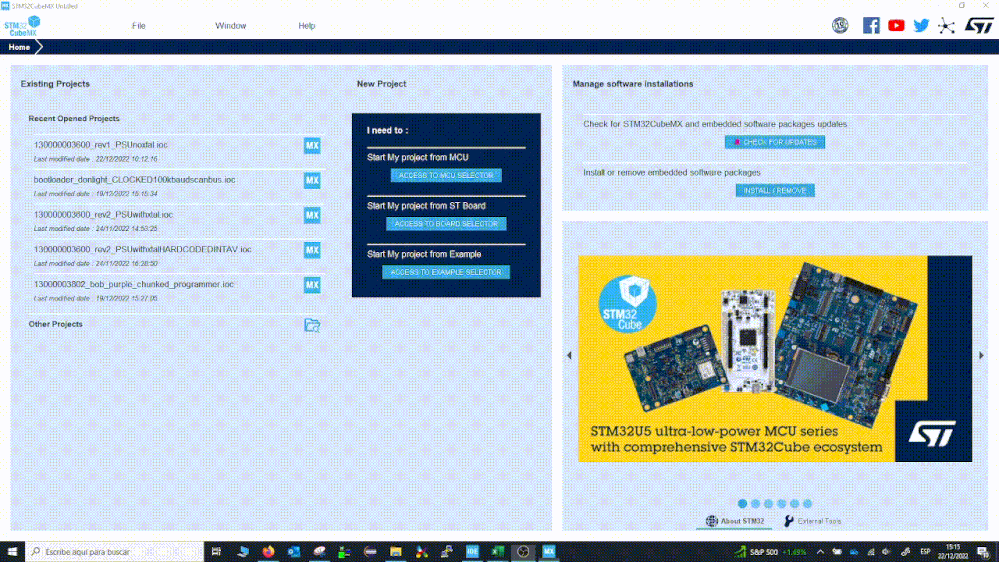Select the sixth banner carousel dot

coord(808,503)
